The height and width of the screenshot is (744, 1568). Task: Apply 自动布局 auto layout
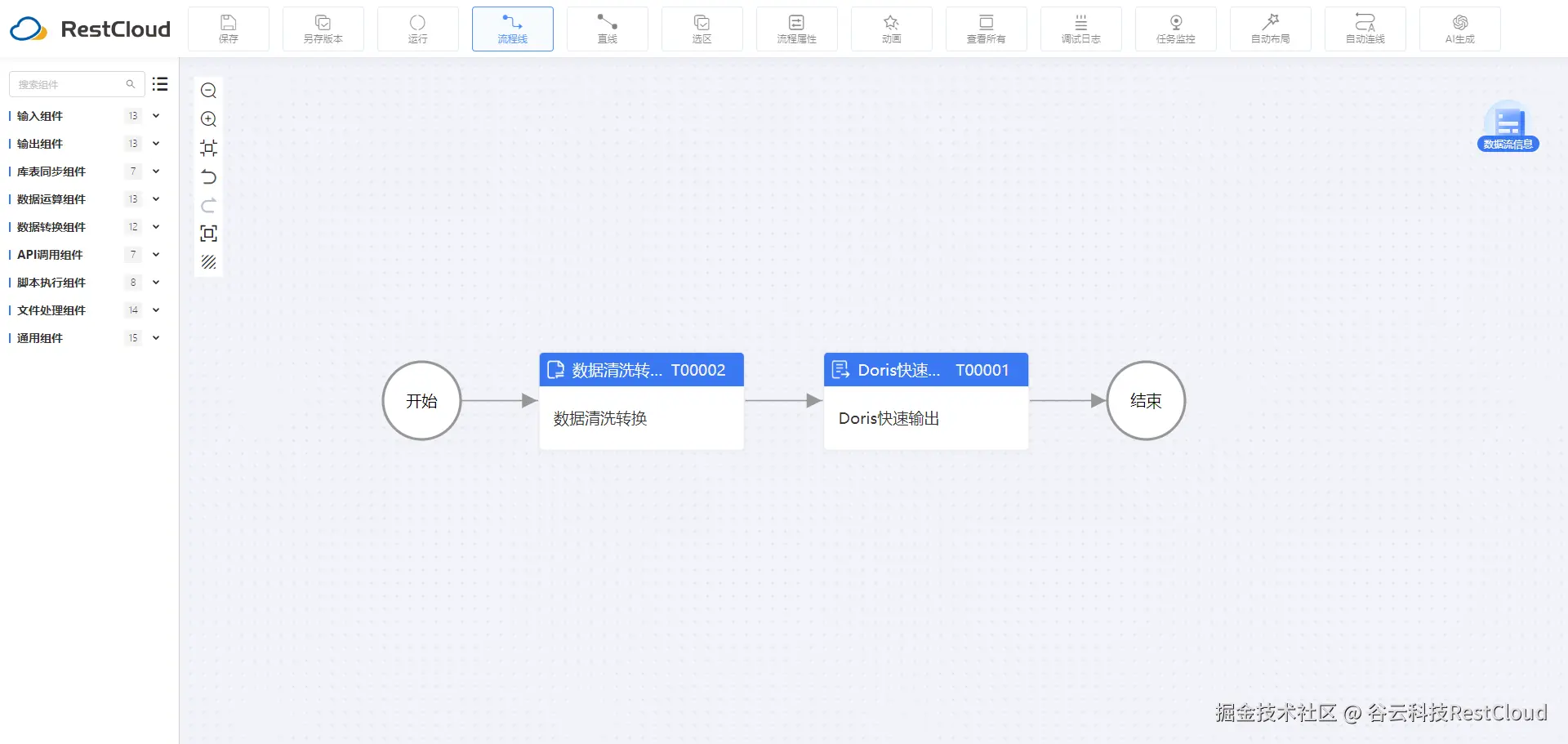point(1271,29)
